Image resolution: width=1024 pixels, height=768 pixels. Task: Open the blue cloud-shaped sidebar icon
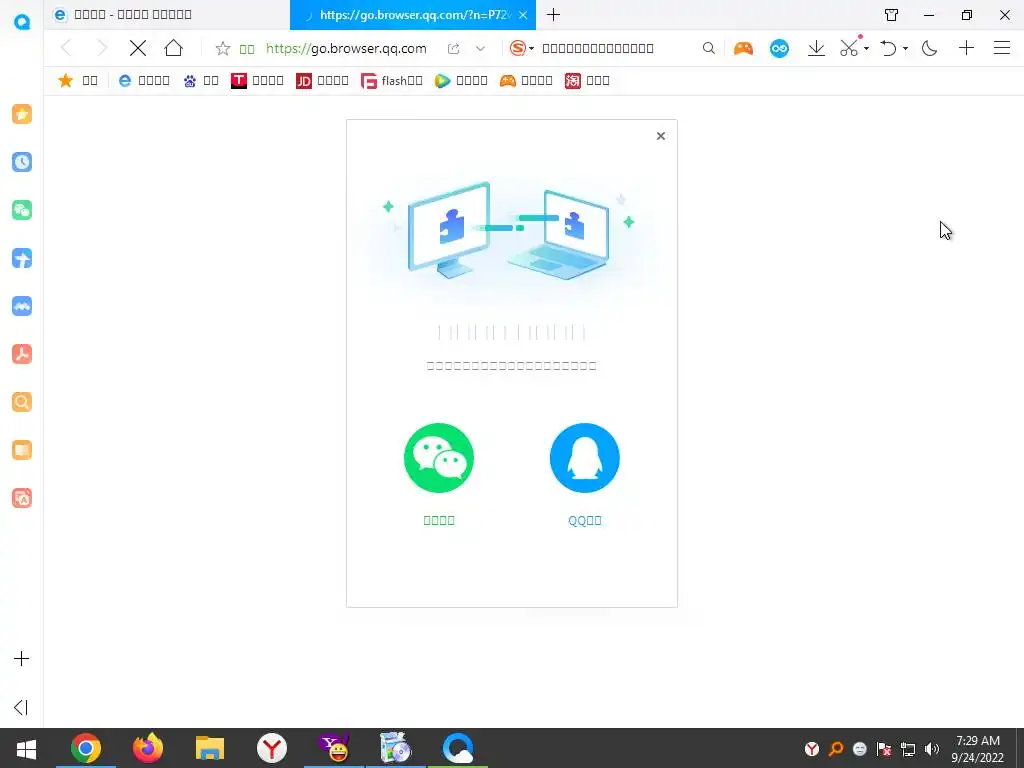(22, 306)
